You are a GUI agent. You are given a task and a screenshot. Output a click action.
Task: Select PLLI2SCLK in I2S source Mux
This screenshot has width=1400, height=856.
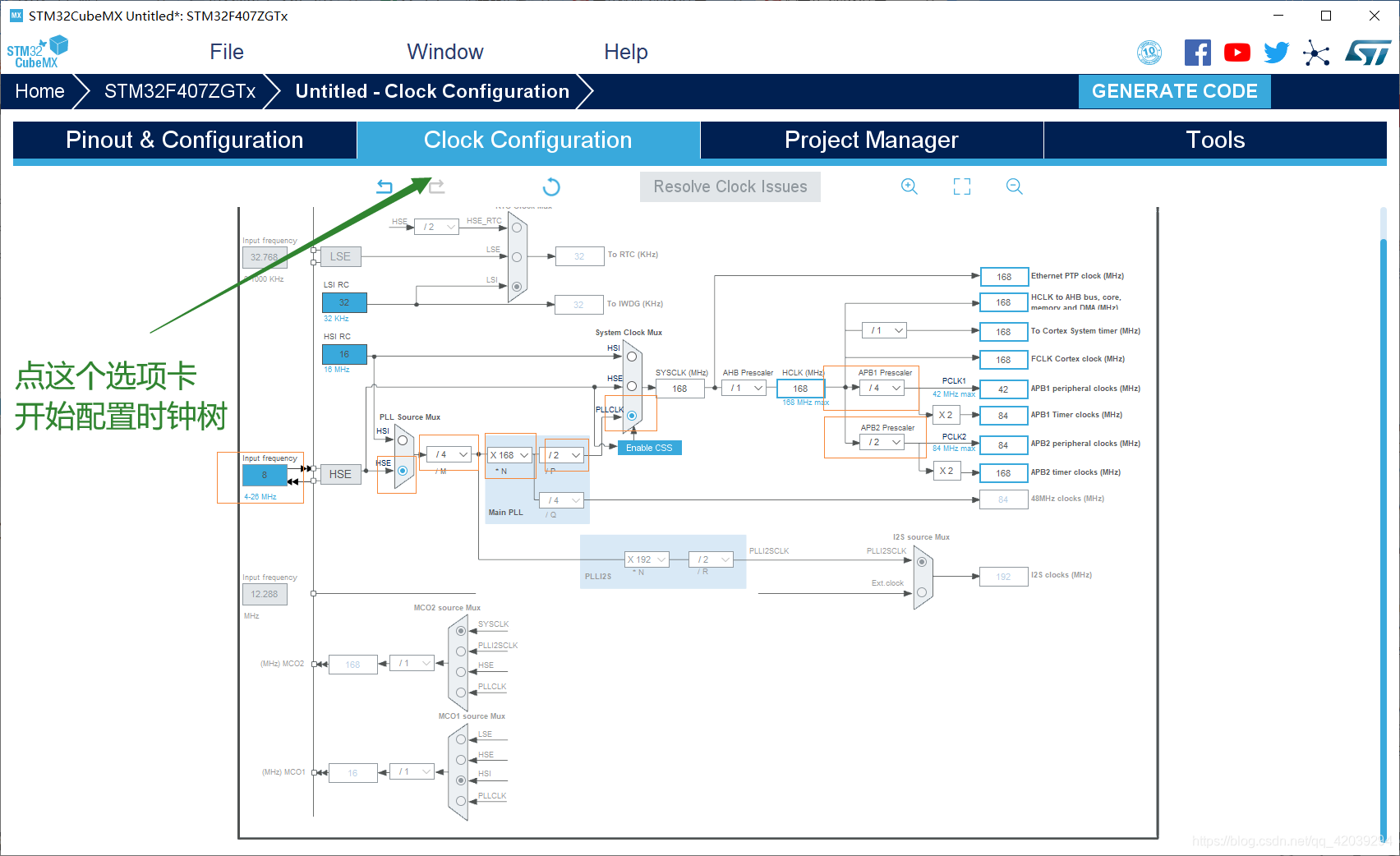[x=922, y=562]
